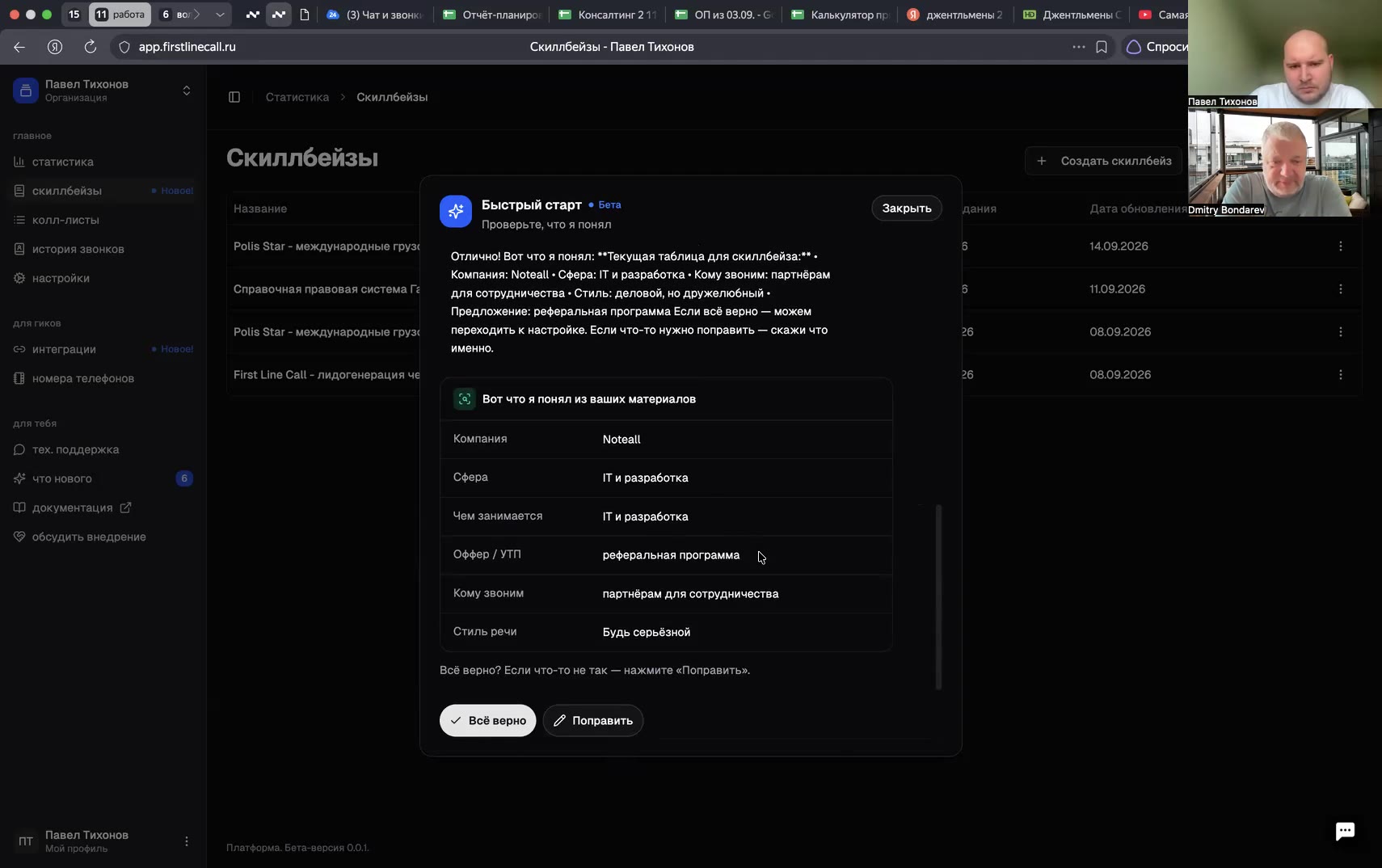Switch to Чат и звонки tab
This screenshot has height=868, width=1382.
click(376, 15)
